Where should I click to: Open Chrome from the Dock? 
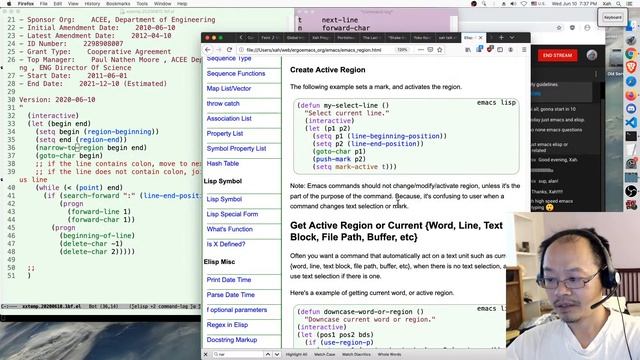[631, 53]
